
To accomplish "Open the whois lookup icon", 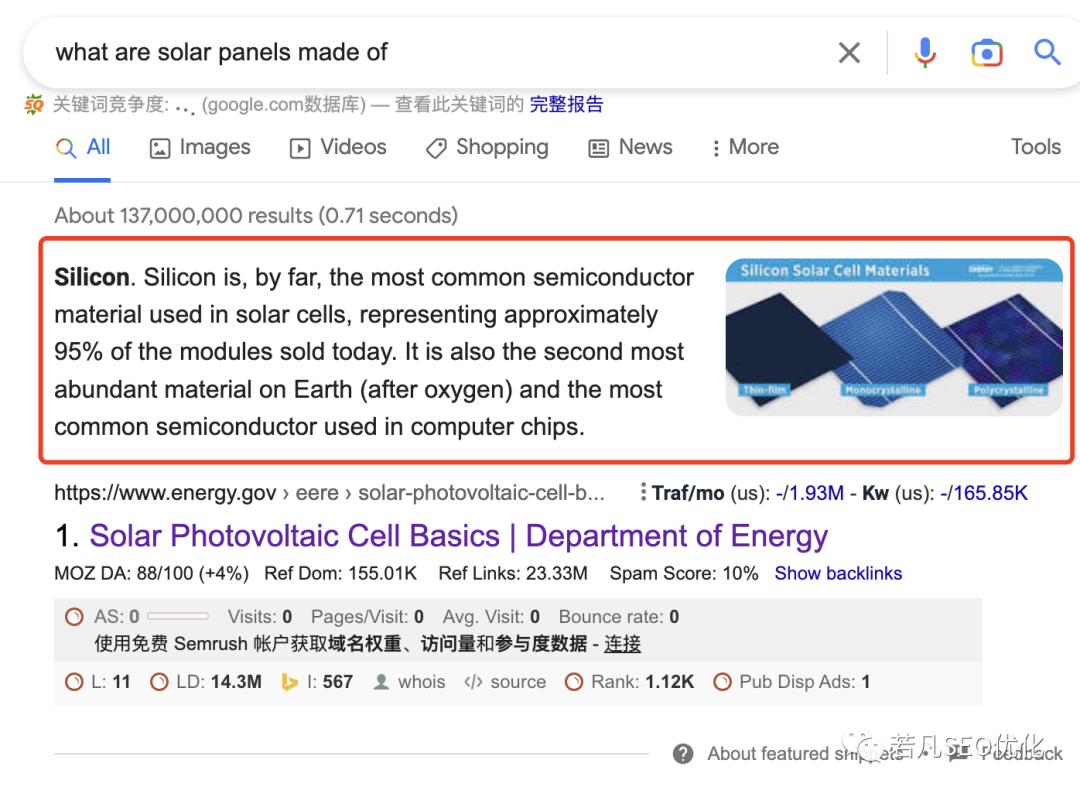I will point(381,682).
